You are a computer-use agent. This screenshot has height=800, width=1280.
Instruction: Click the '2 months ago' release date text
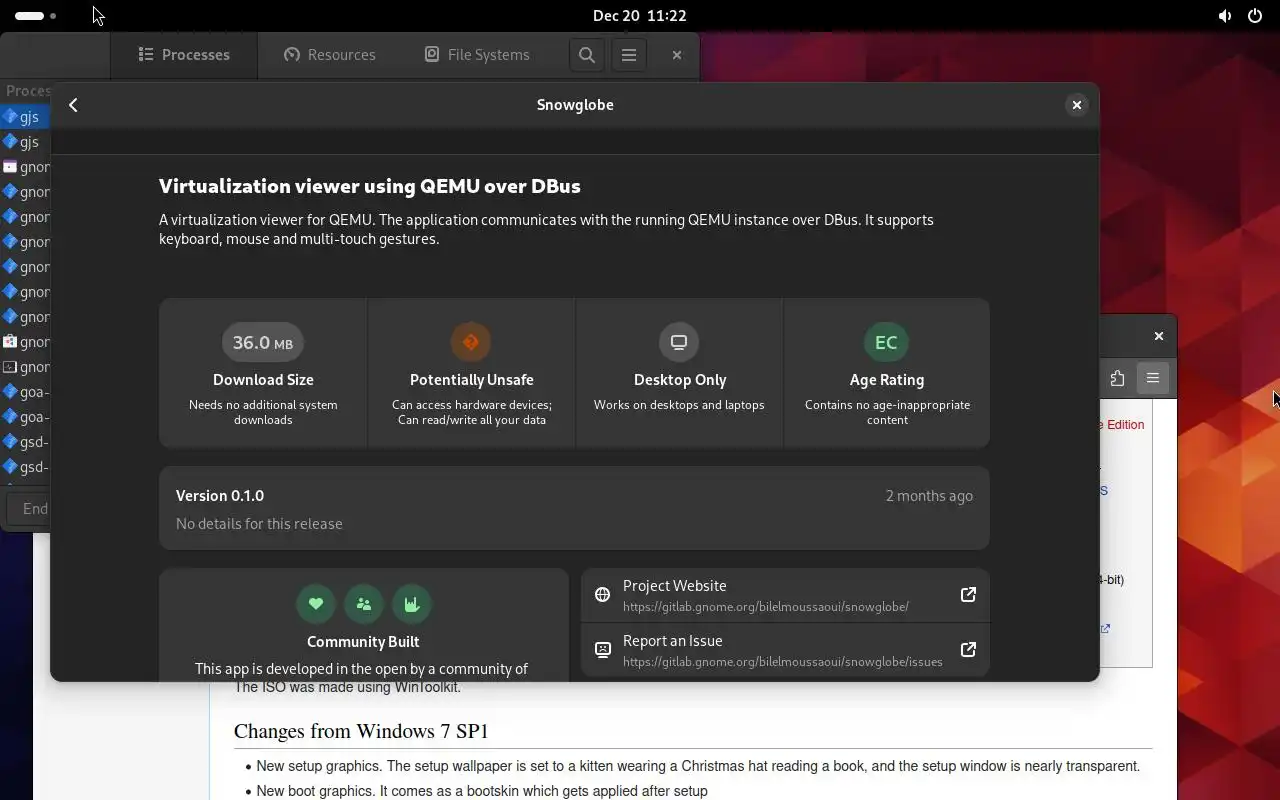click(x=929, y=496)
